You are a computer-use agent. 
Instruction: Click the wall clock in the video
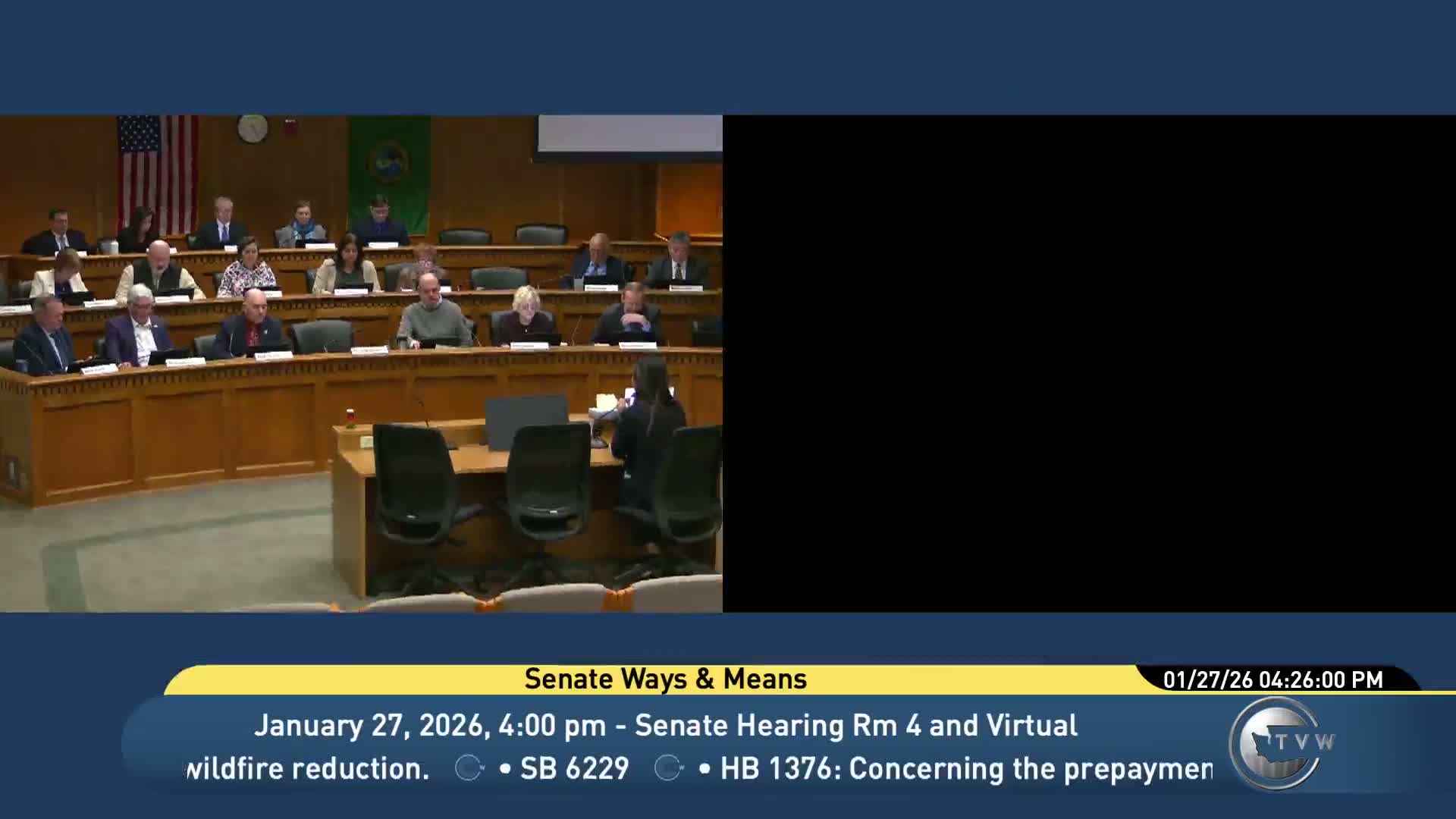point(253,128)
